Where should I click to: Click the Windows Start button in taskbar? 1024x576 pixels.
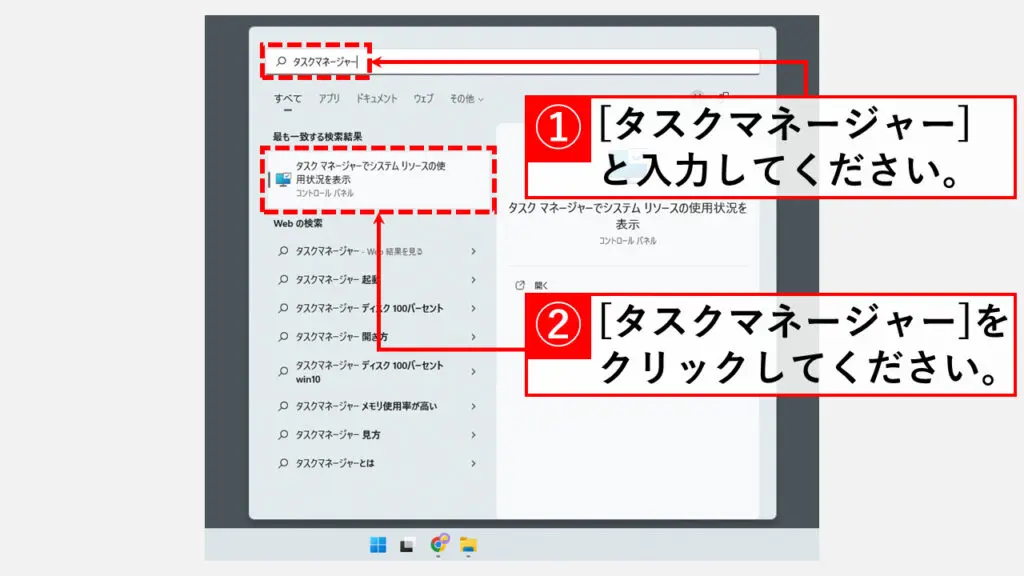coord(378,545)
